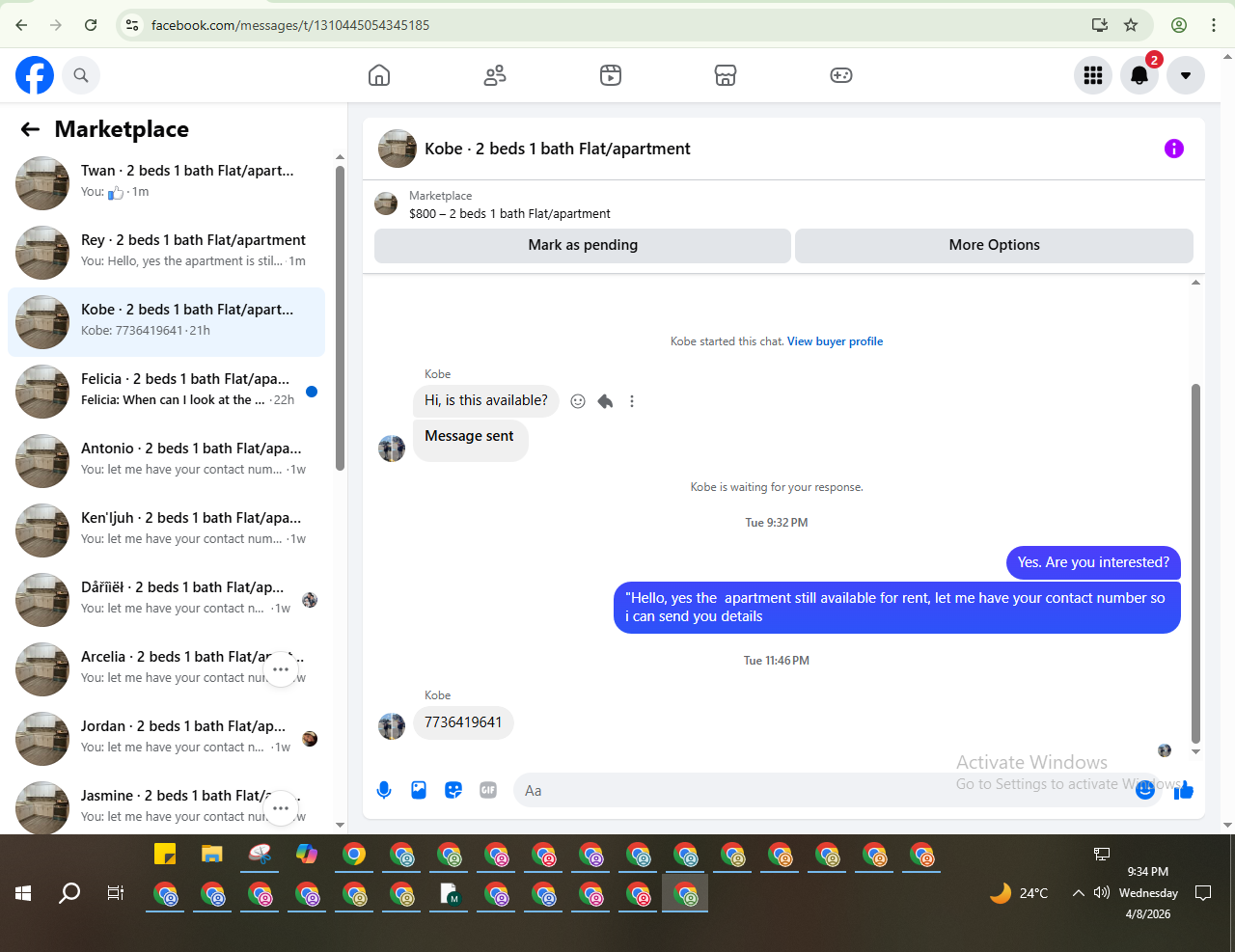1235x952 pixels.
Task: Open Windows taskbar search
Action: pyautogui.click(x=69, y=893)
